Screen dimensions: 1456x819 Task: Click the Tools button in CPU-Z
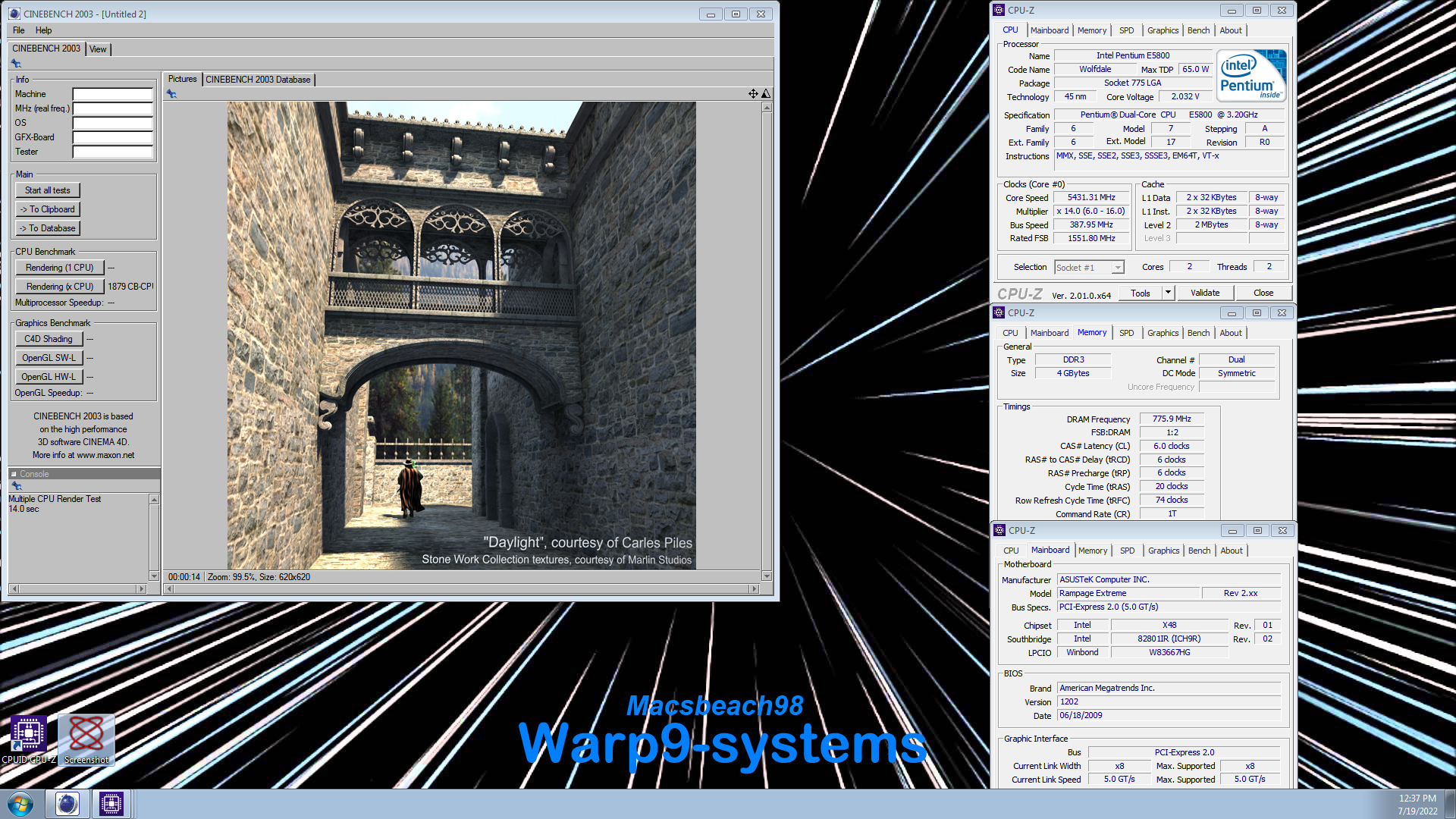tap(1140, 293)
